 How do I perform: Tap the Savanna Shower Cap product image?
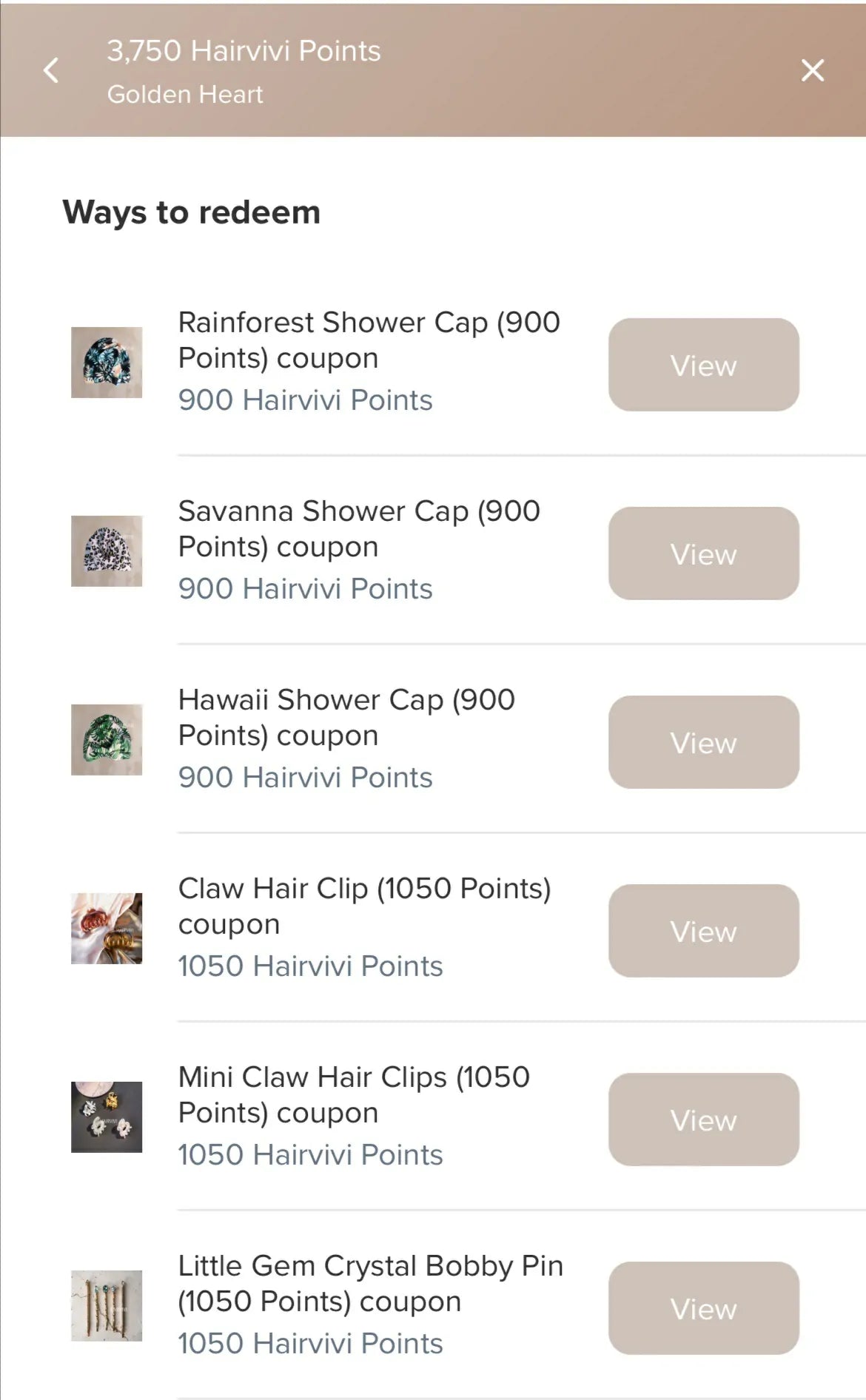(x=107, y=551)
